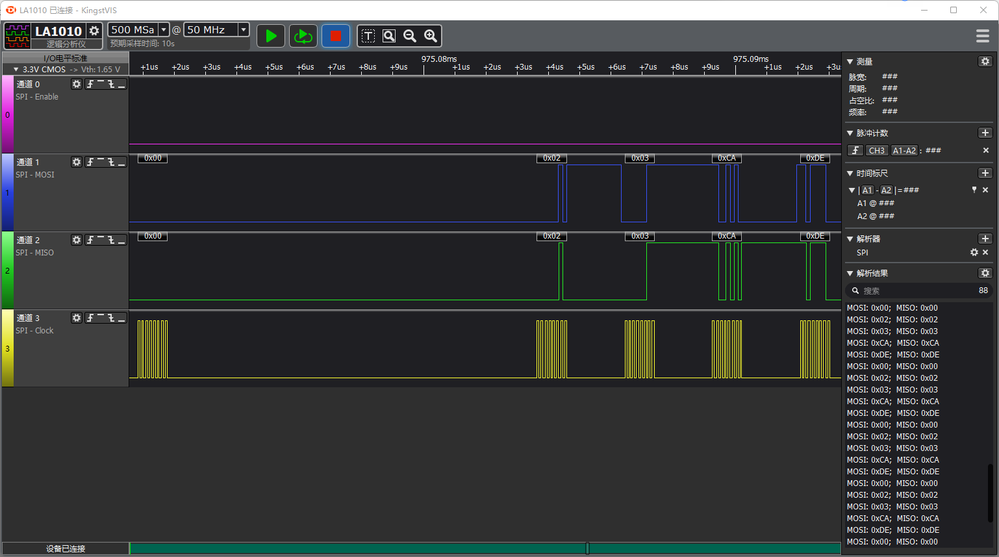The width and height of the screenshot is (999, 557).
Task: Collapse the 测量 measurement section
Action: pyautogui.click(x=850, y=62)
